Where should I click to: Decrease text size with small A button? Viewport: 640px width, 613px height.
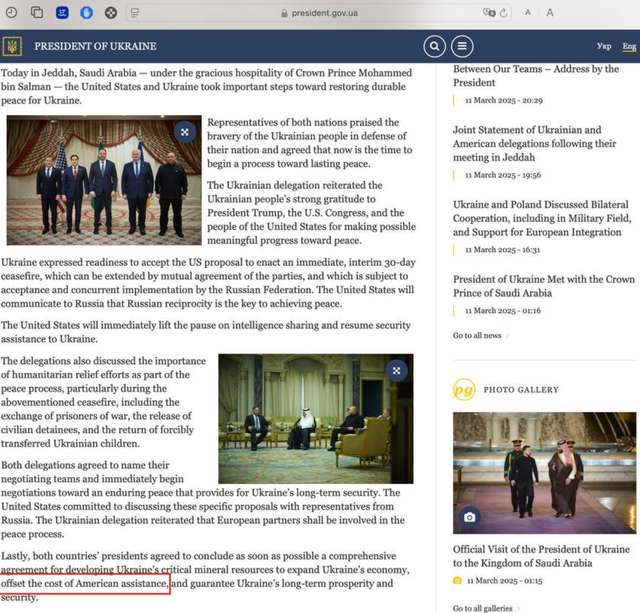(527, 13)
